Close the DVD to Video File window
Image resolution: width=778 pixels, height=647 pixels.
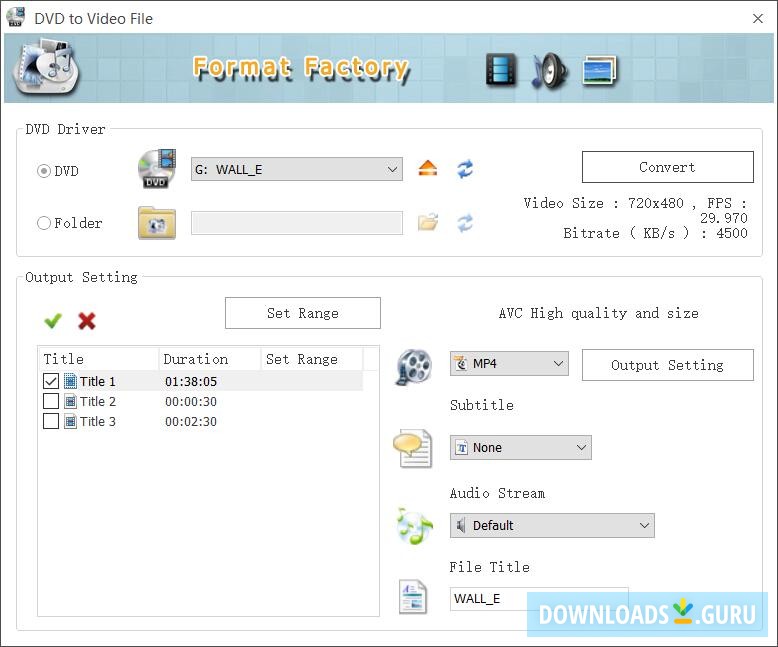pyautogui.click(x=758, y=18)
